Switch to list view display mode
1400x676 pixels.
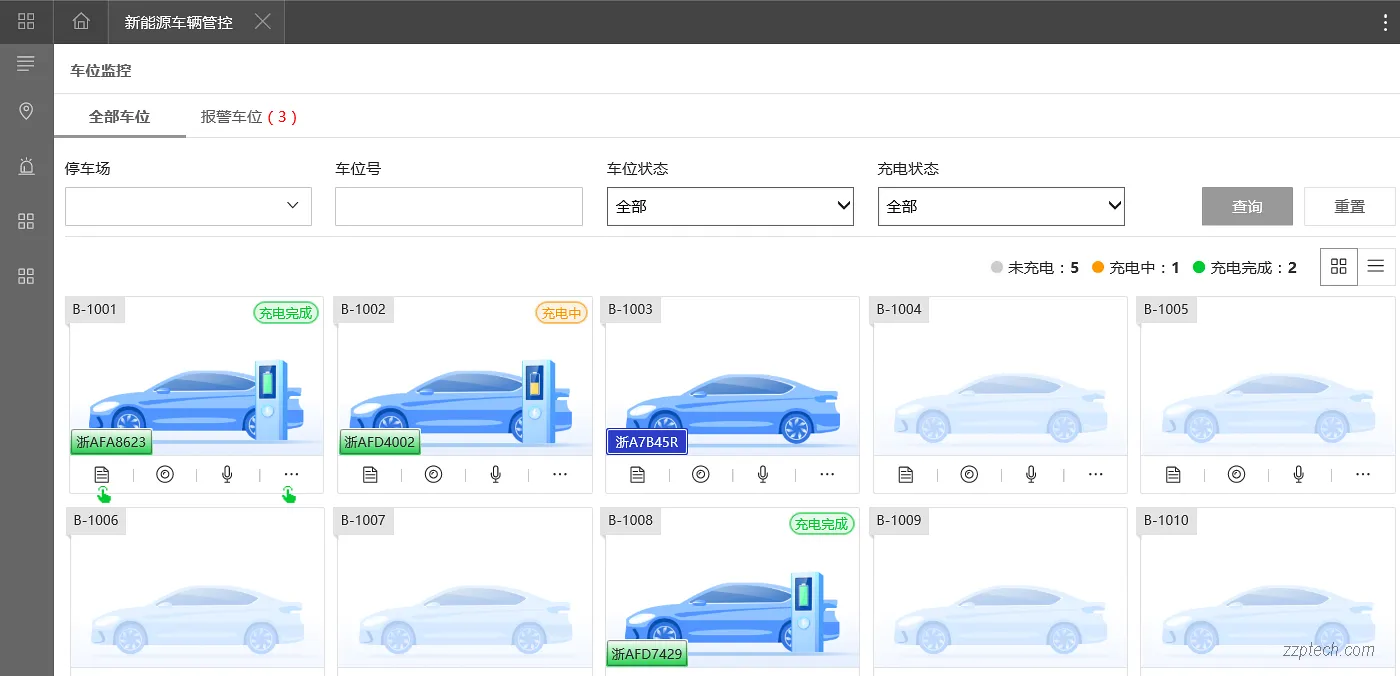coord(1376,267)
